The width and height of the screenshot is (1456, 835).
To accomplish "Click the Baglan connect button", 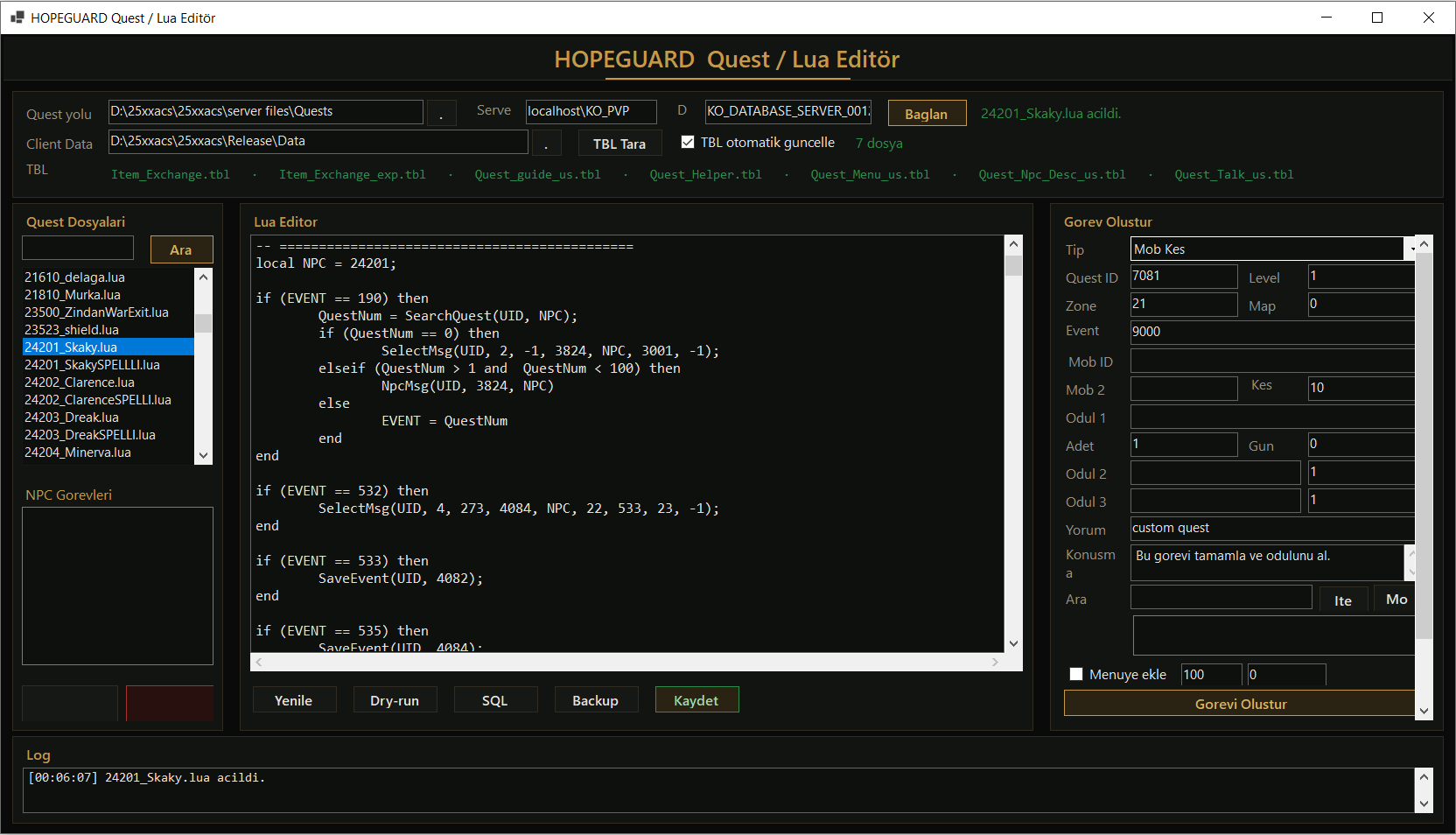I will pyautogui.click(x=927, y=113).
